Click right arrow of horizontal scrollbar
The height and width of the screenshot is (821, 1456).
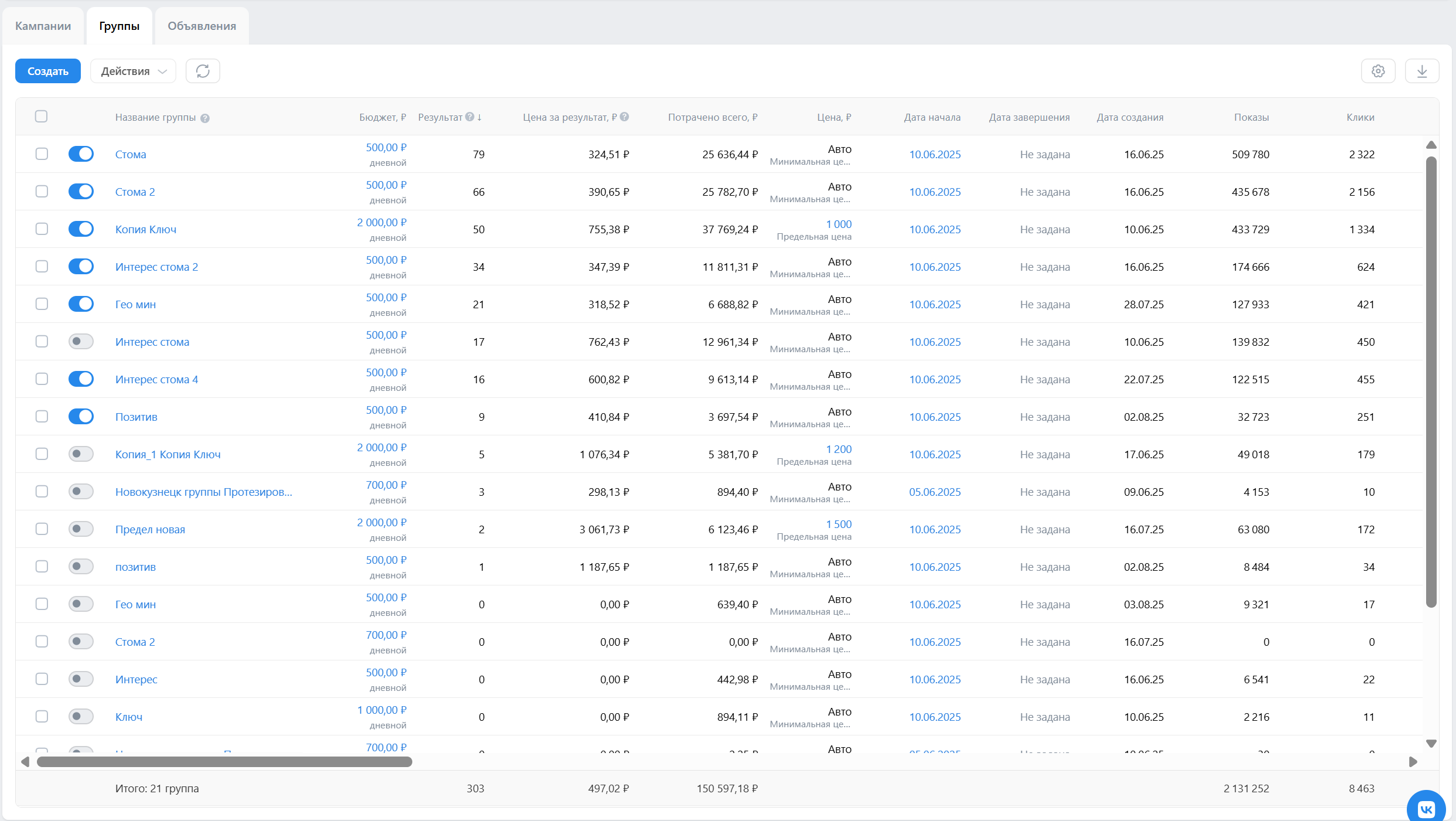tap(1413, 762)
